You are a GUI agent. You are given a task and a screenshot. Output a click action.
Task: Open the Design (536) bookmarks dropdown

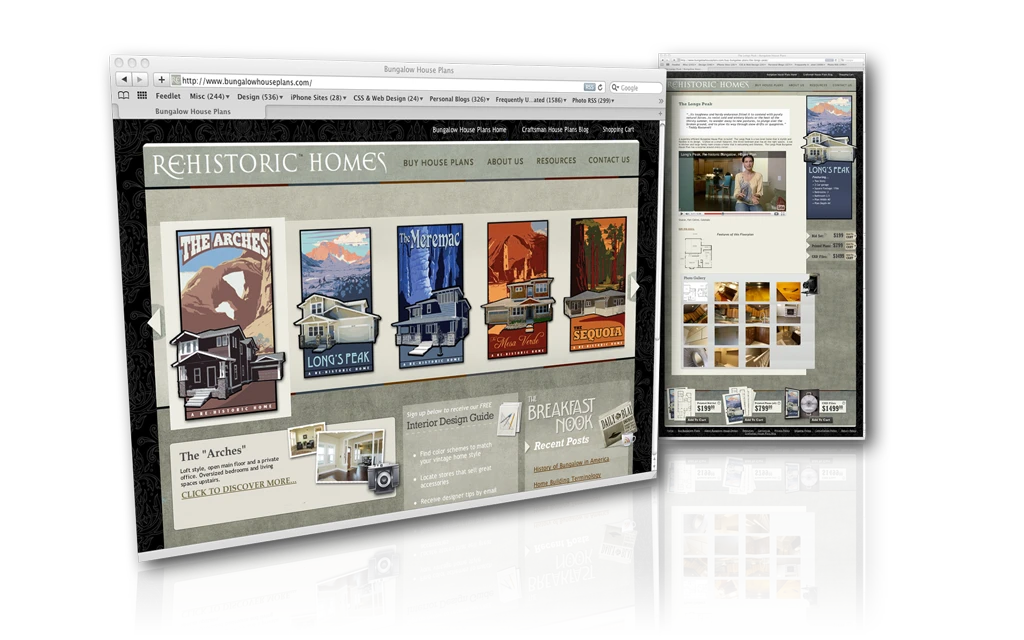click(259, 97)
